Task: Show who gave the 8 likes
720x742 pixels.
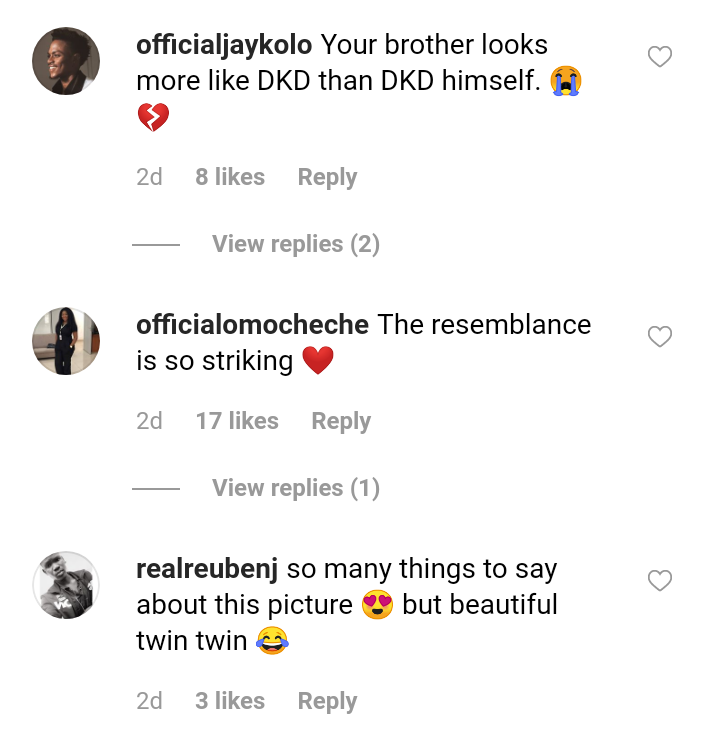Action: point(230,177)
